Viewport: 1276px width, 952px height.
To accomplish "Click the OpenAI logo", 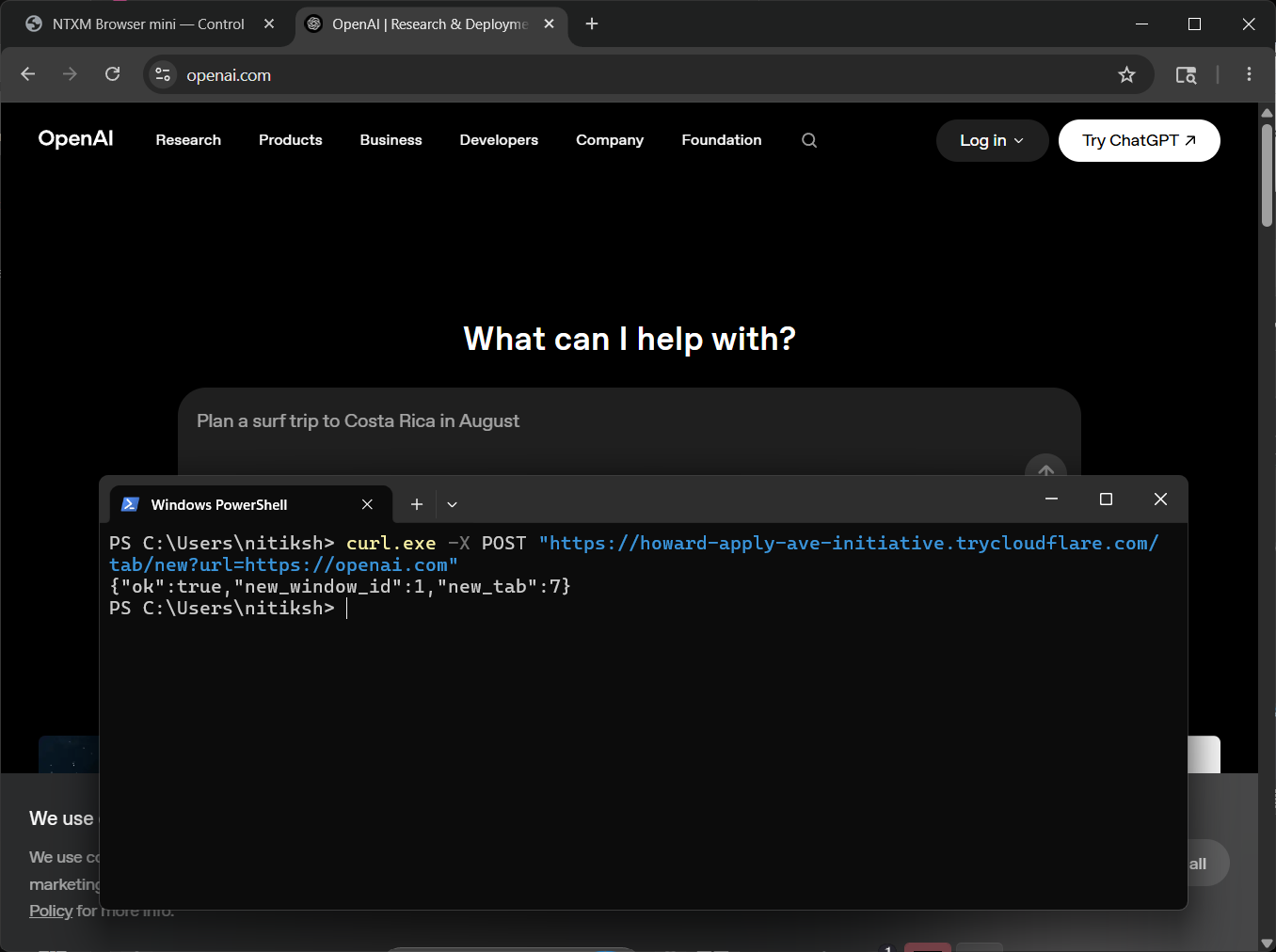I will coord(75,138).
